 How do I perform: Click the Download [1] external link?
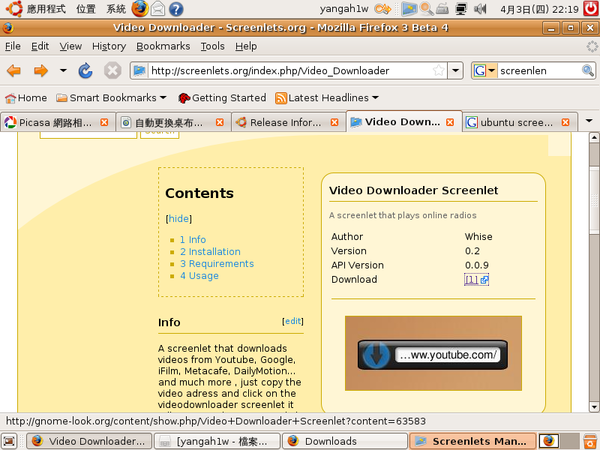pos(476,280)
